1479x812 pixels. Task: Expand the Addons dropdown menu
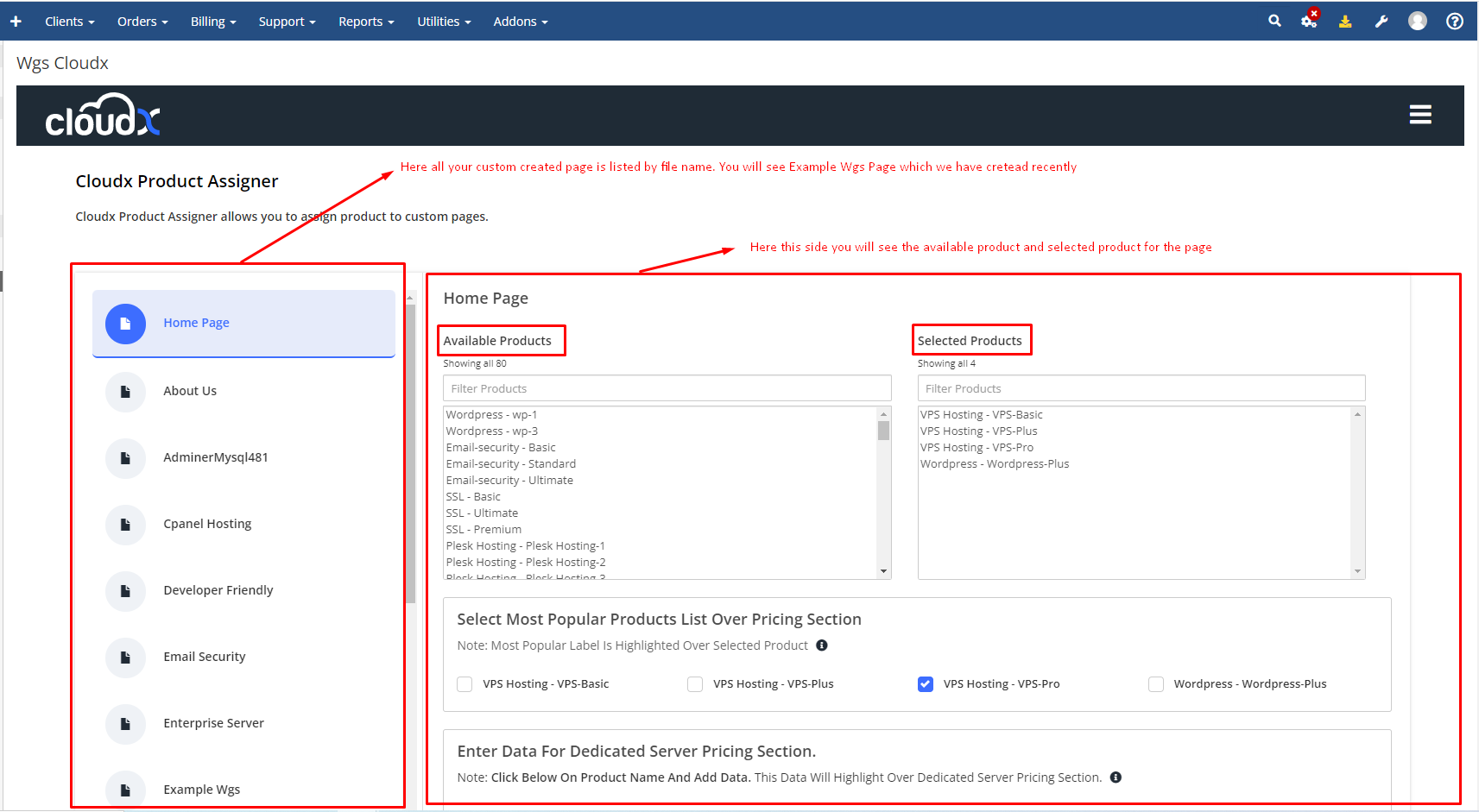point(521,22)
